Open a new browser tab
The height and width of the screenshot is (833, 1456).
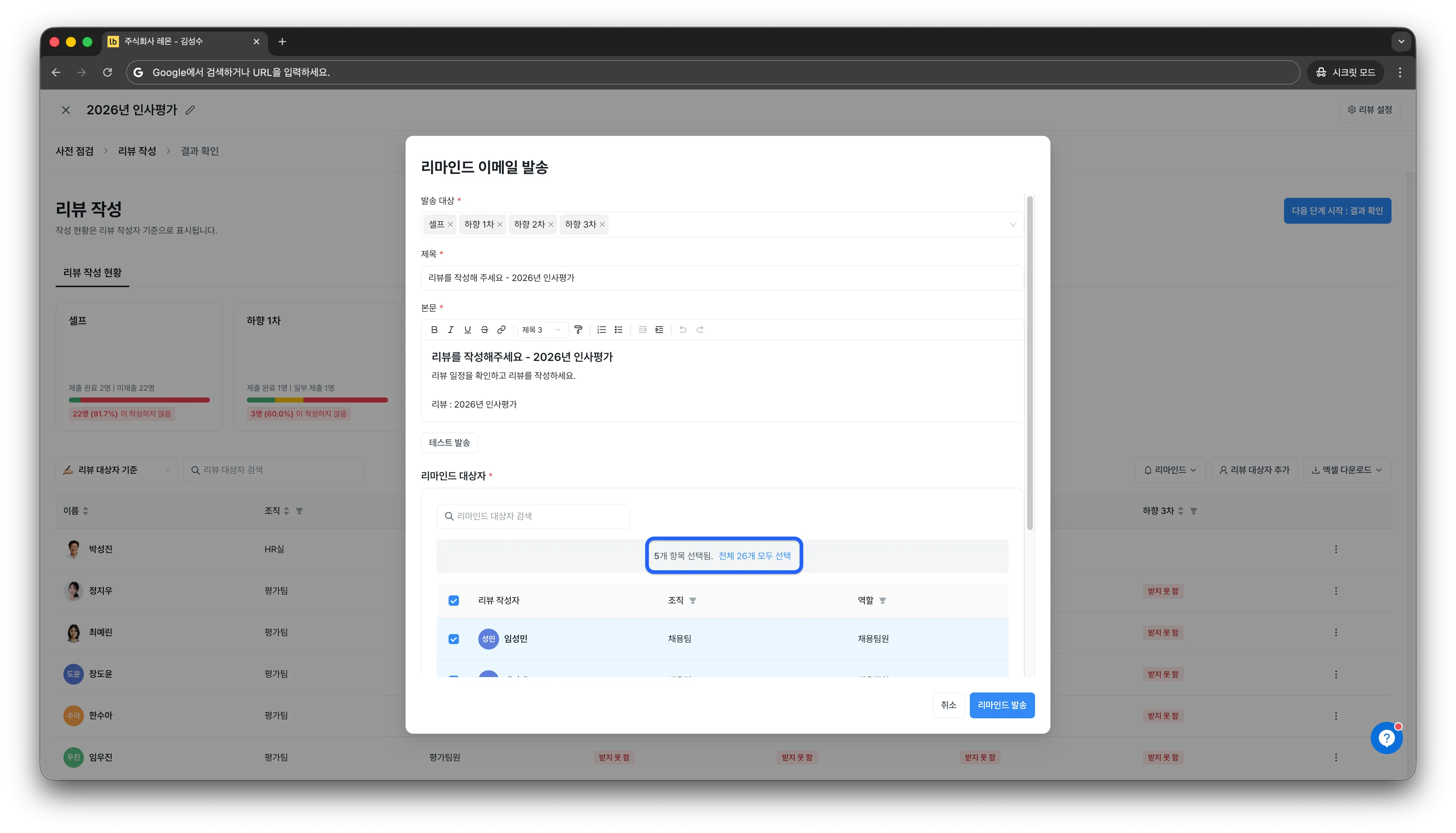click(x=282, y=41)
